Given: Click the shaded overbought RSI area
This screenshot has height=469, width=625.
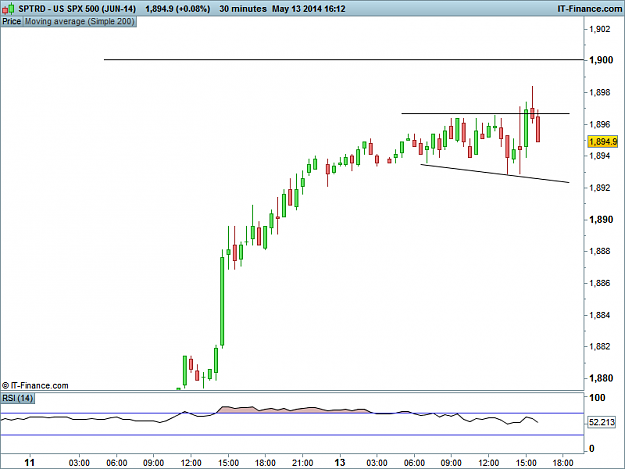Looking at the screenshot, I should coord(293,410).
